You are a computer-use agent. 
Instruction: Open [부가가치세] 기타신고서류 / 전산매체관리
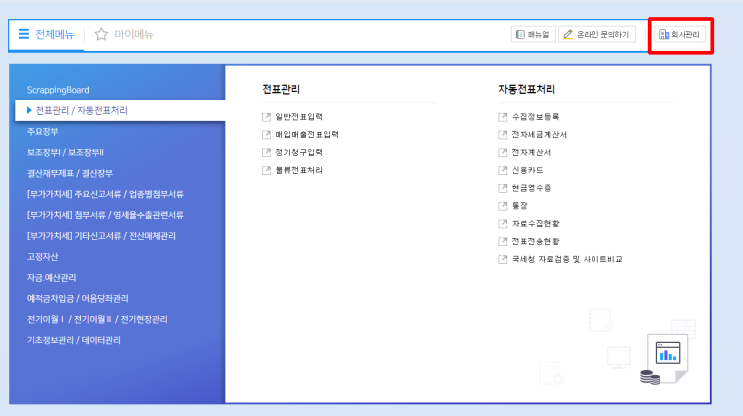tap(101, 236)
